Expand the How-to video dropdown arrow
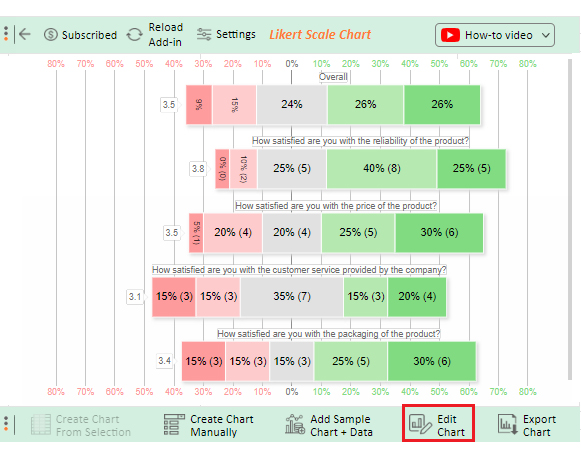 [x=545, y=35]
